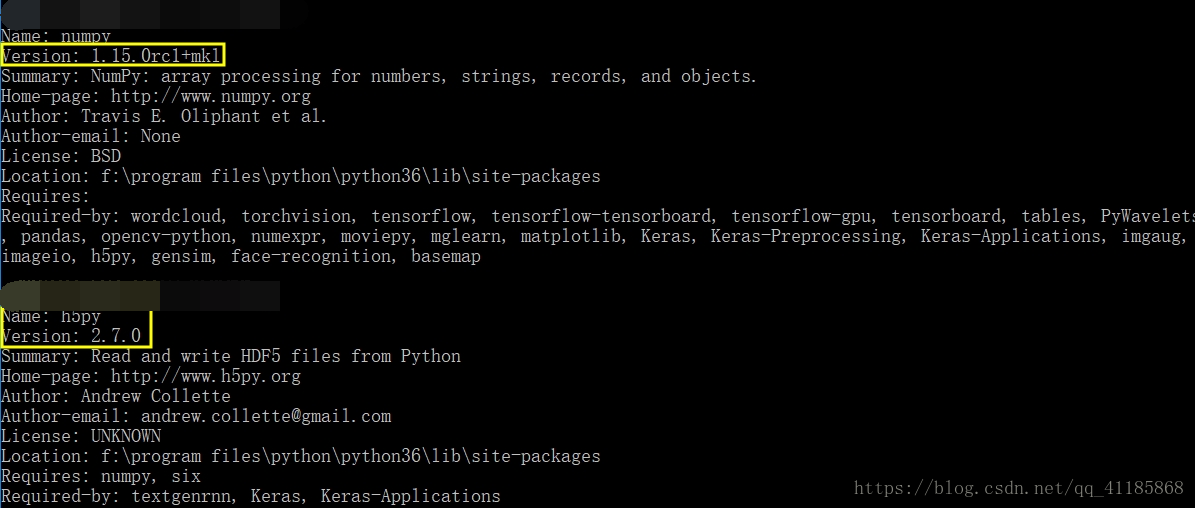The width and height of the screenshot is (1195, 508).
Task: Click 'Author: Travis E. Oliphant et al.'
Action: coord(164,117)
